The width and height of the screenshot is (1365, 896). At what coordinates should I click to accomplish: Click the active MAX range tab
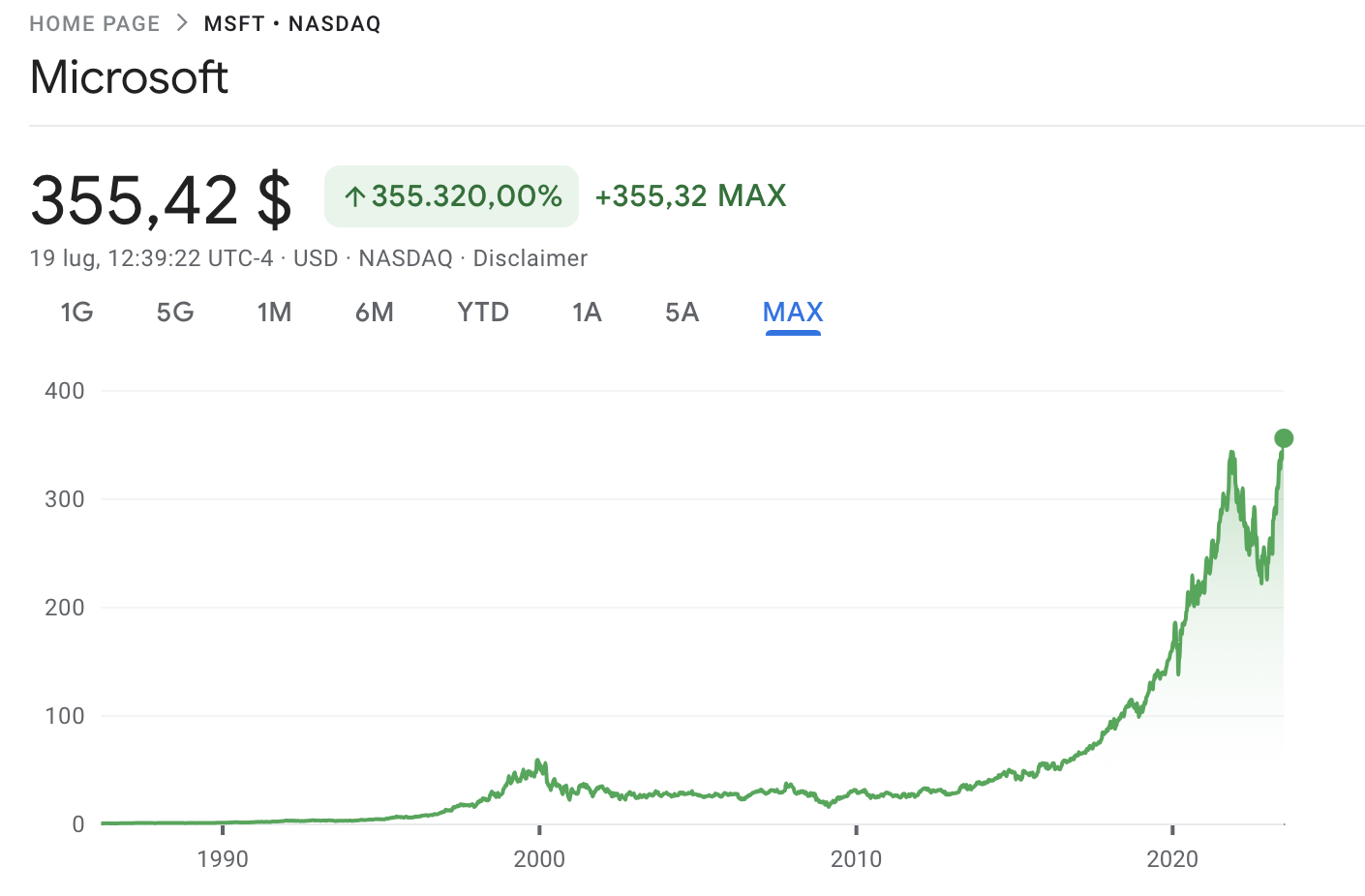point(793,312)
